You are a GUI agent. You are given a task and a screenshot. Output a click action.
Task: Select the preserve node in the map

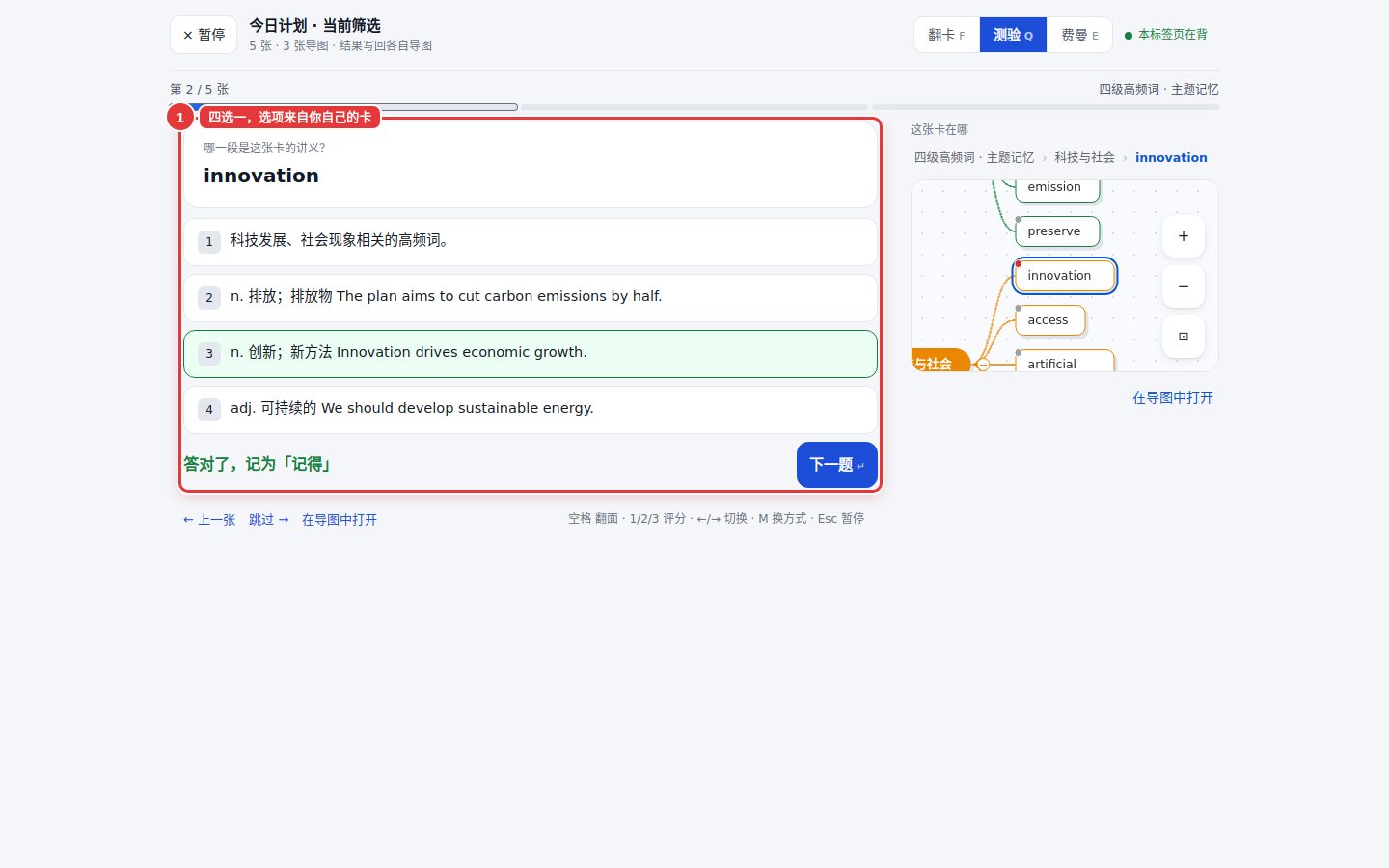(1057, 231)
